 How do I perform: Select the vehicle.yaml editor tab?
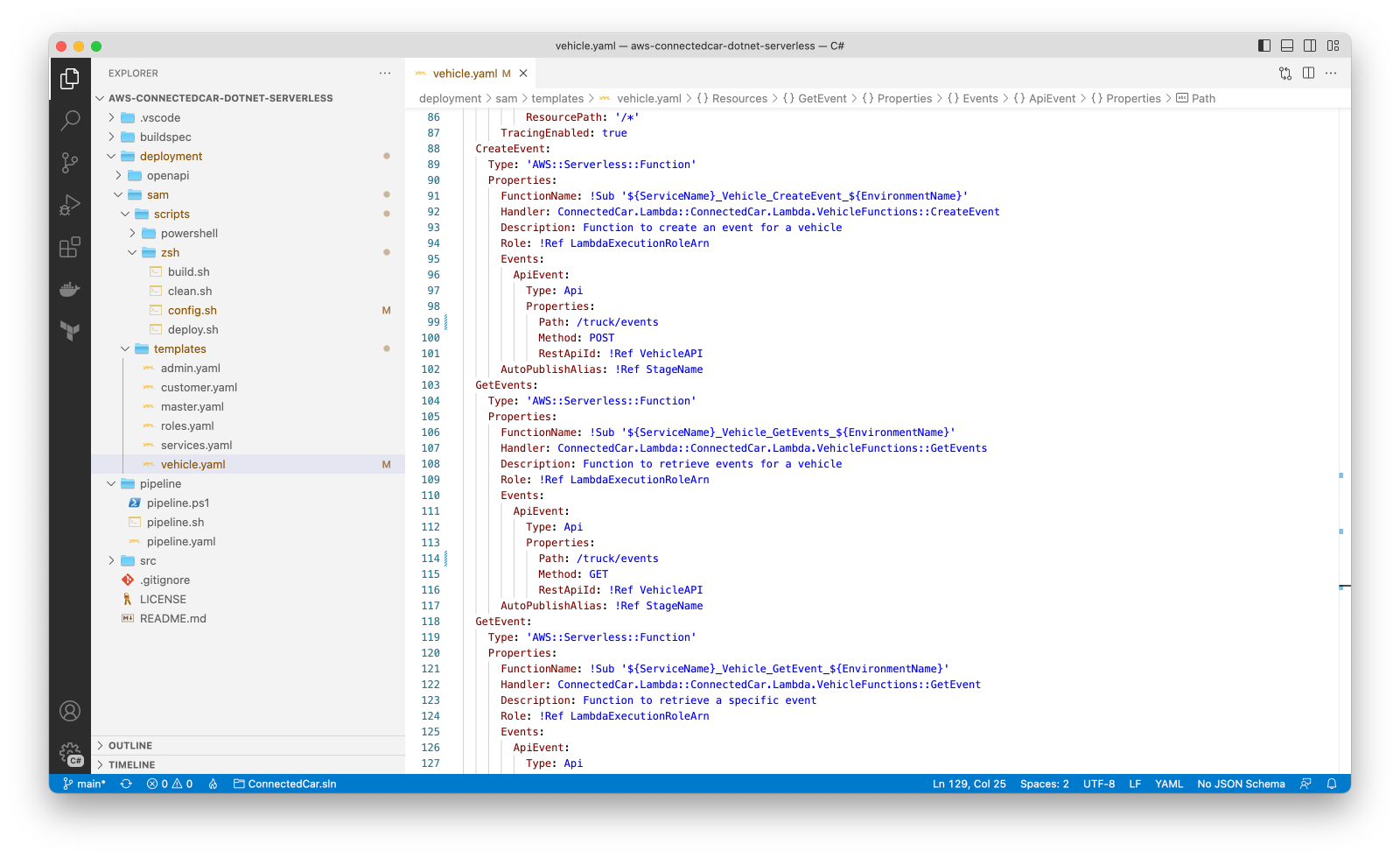pos(470,74)
